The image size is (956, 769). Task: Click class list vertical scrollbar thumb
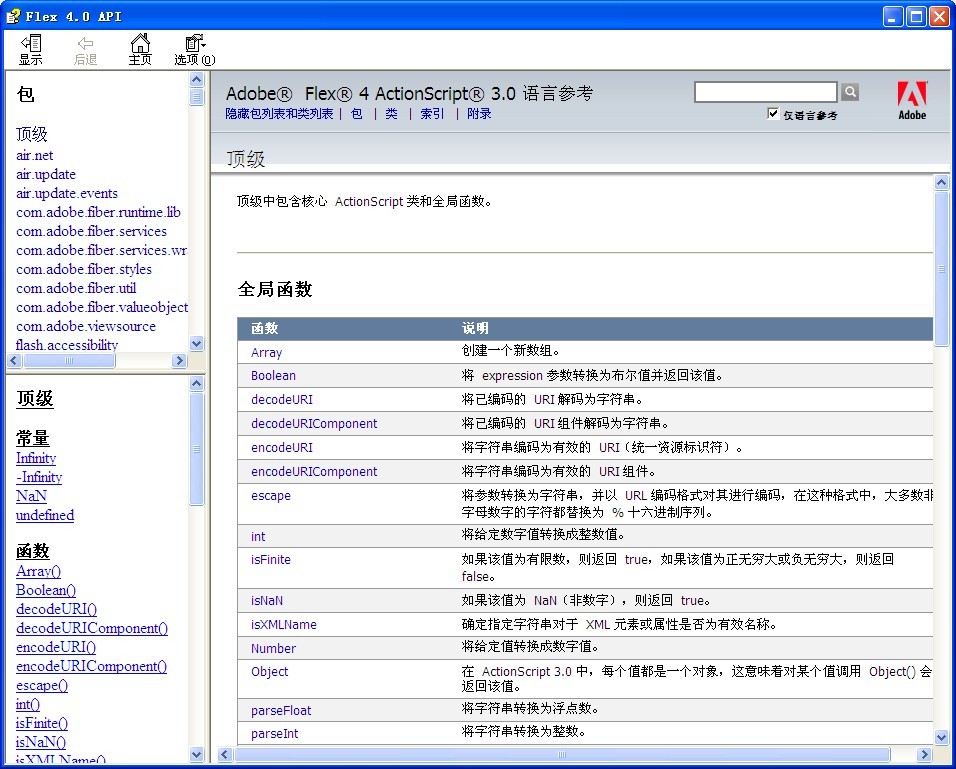[196, 449]
